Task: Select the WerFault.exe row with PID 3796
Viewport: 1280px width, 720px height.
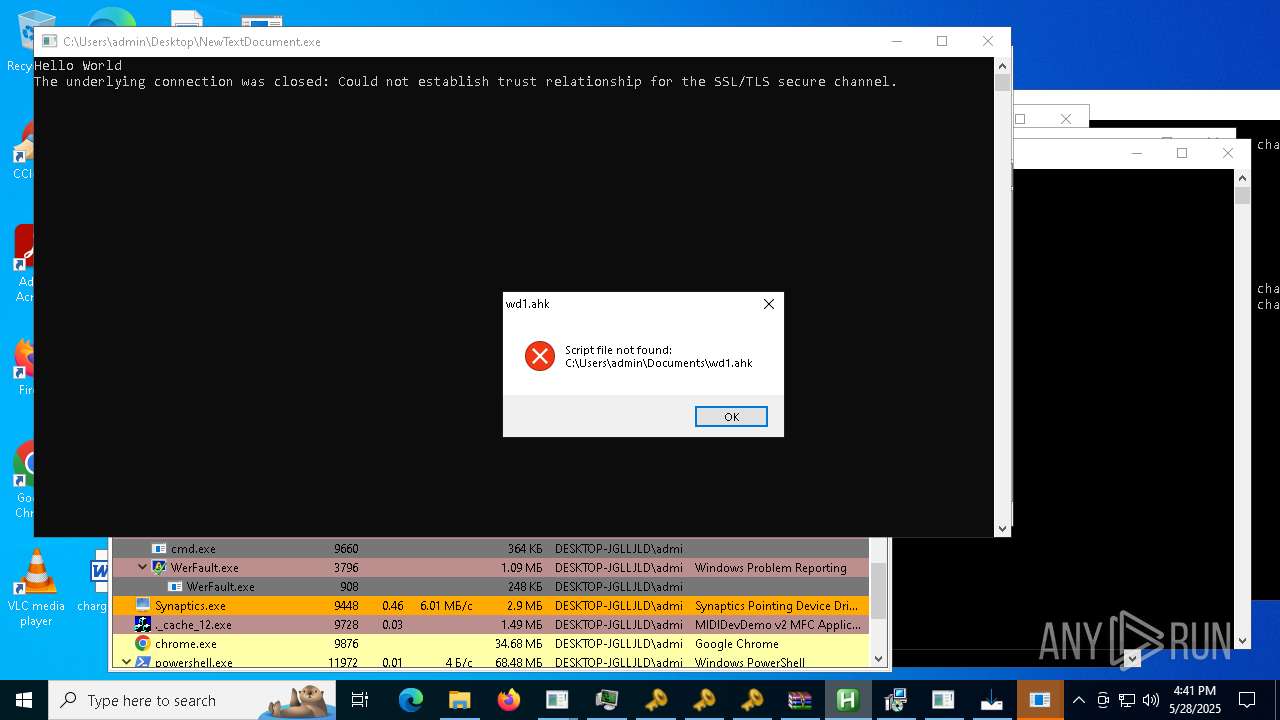Action: [490, 568]
